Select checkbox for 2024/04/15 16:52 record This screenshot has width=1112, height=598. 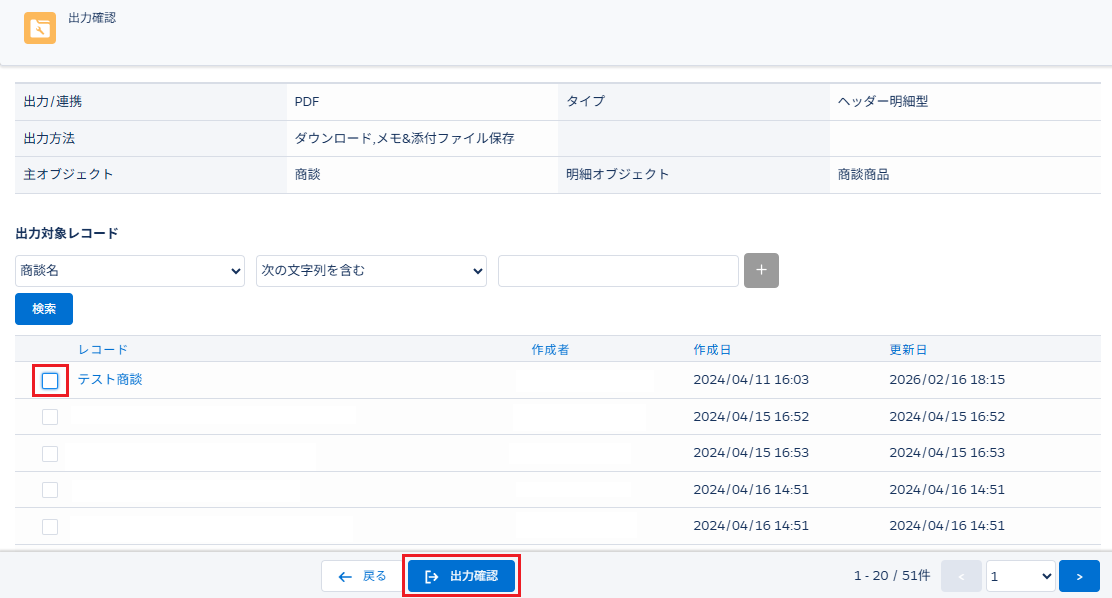(x=50, y=417)
